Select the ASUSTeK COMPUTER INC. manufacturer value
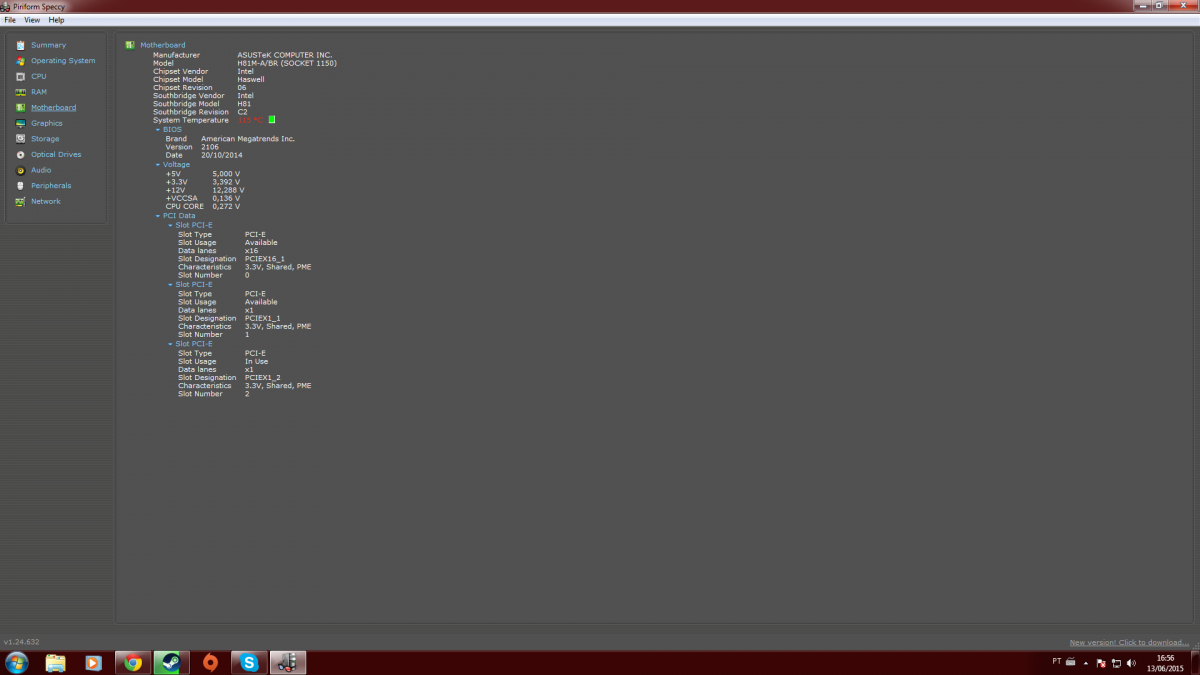 [x=284, y=55]
